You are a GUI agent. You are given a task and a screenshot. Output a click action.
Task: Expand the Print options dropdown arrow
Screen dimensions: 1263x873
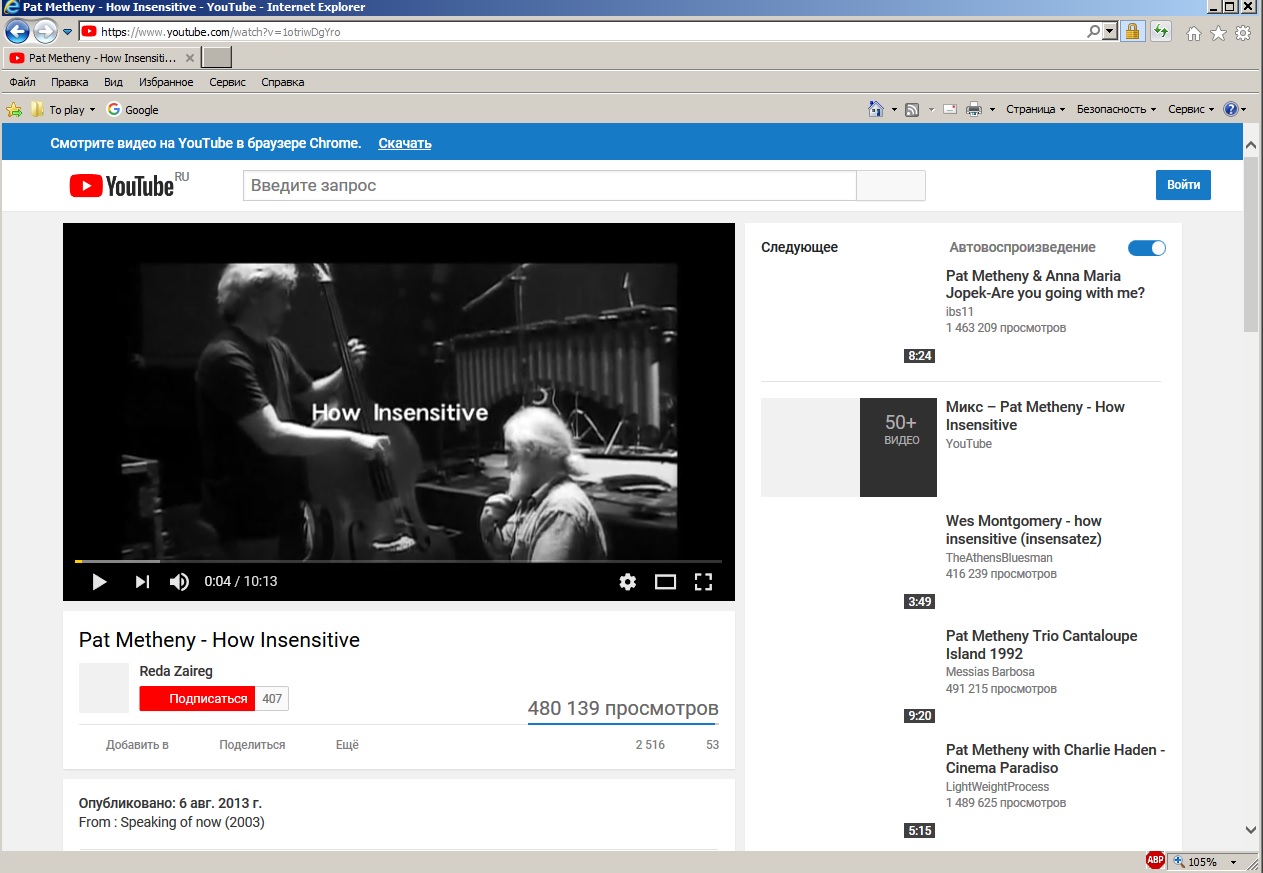[x=992, y=109]
